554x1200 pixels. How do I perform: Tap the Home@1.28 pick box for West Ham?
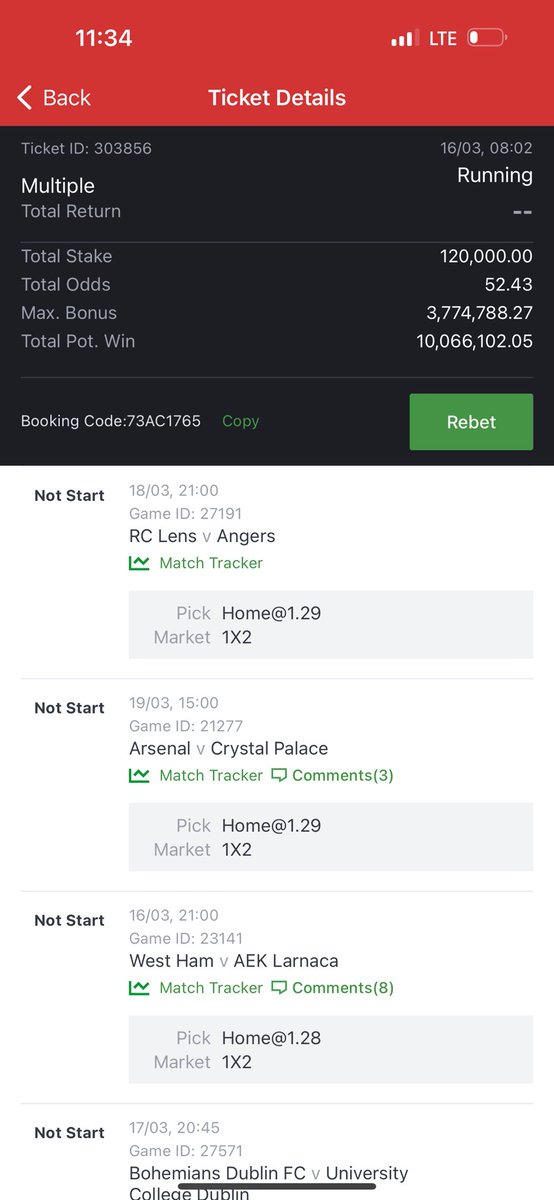(331, 1049)
